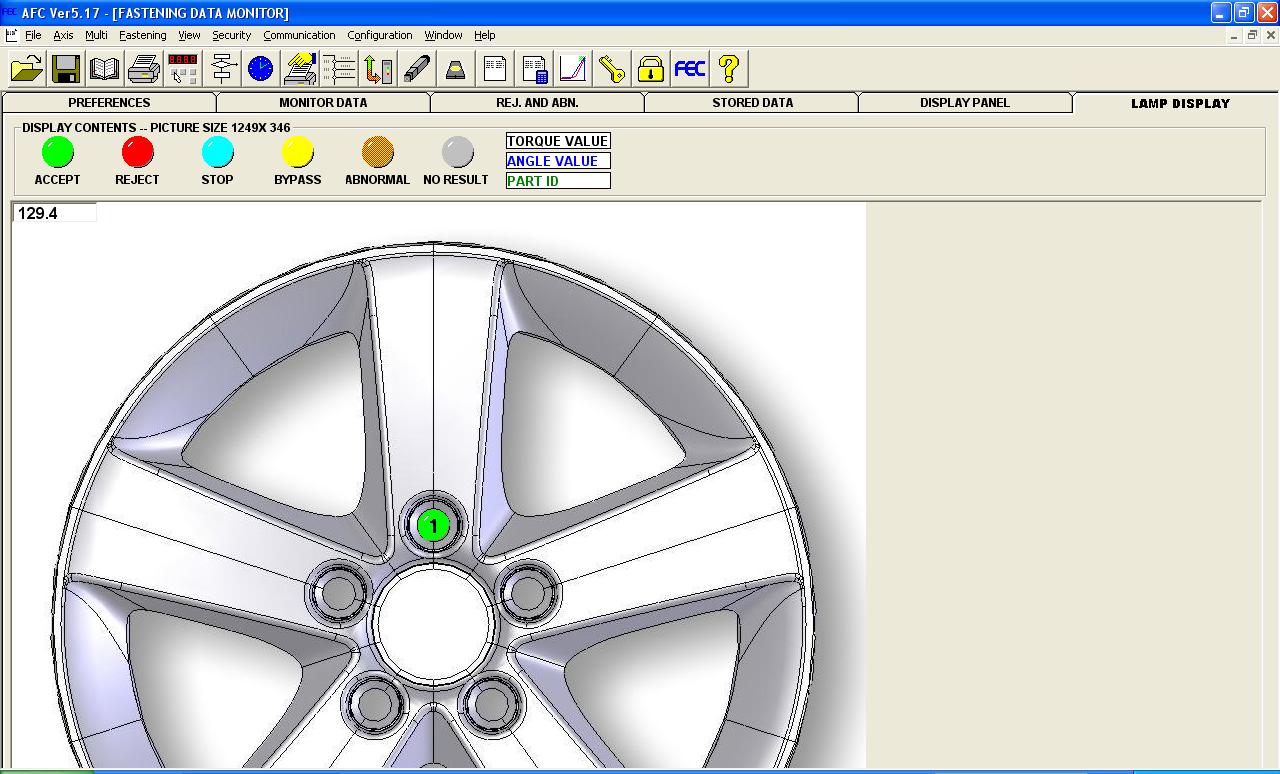The image size is (1280, 774).
Task: Open the File menu
Action: coord(33,35)
